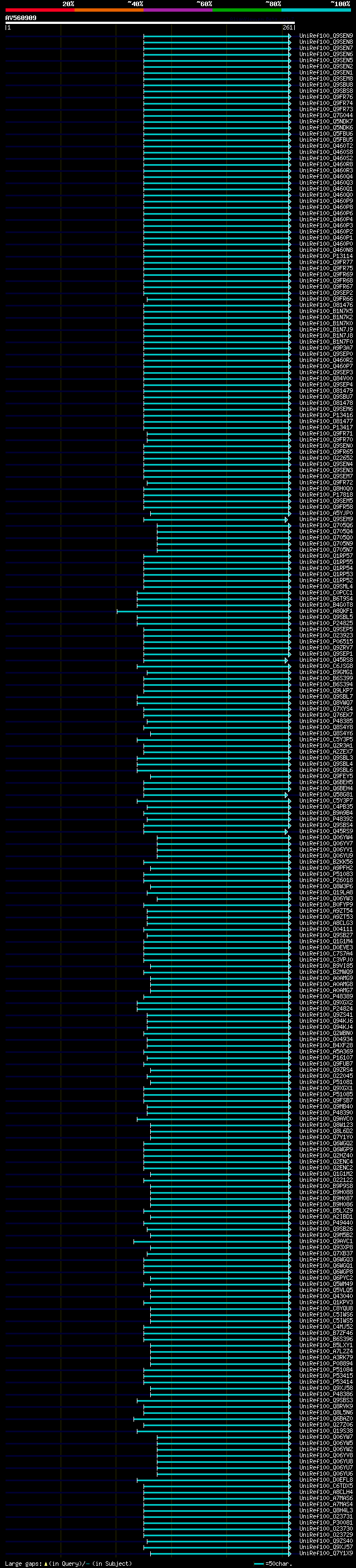Select label UniRef100_P24824
This screenshot has height=1568, width=356.
326,1008
